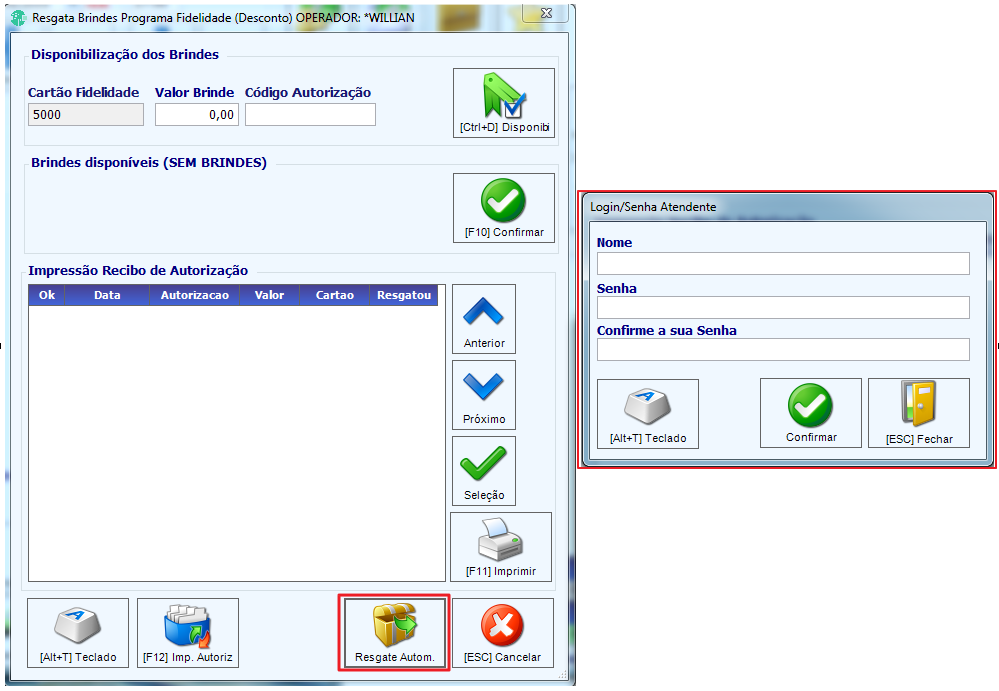Viewport: 999px width, 691px height.
Task: Click the F10 Confirmar green checkmark button
Action: [504, 208]
